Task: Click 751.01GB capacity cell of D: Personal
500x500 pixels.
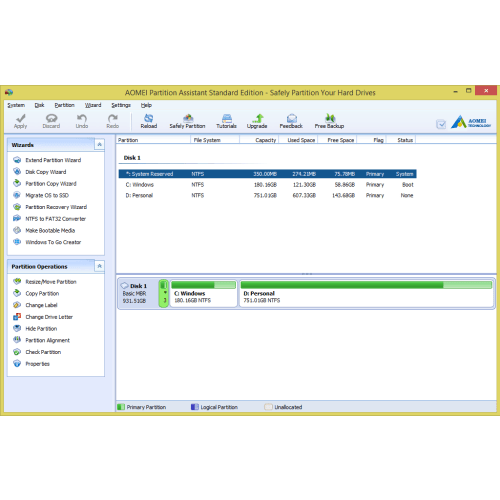Action: [265, 195]
